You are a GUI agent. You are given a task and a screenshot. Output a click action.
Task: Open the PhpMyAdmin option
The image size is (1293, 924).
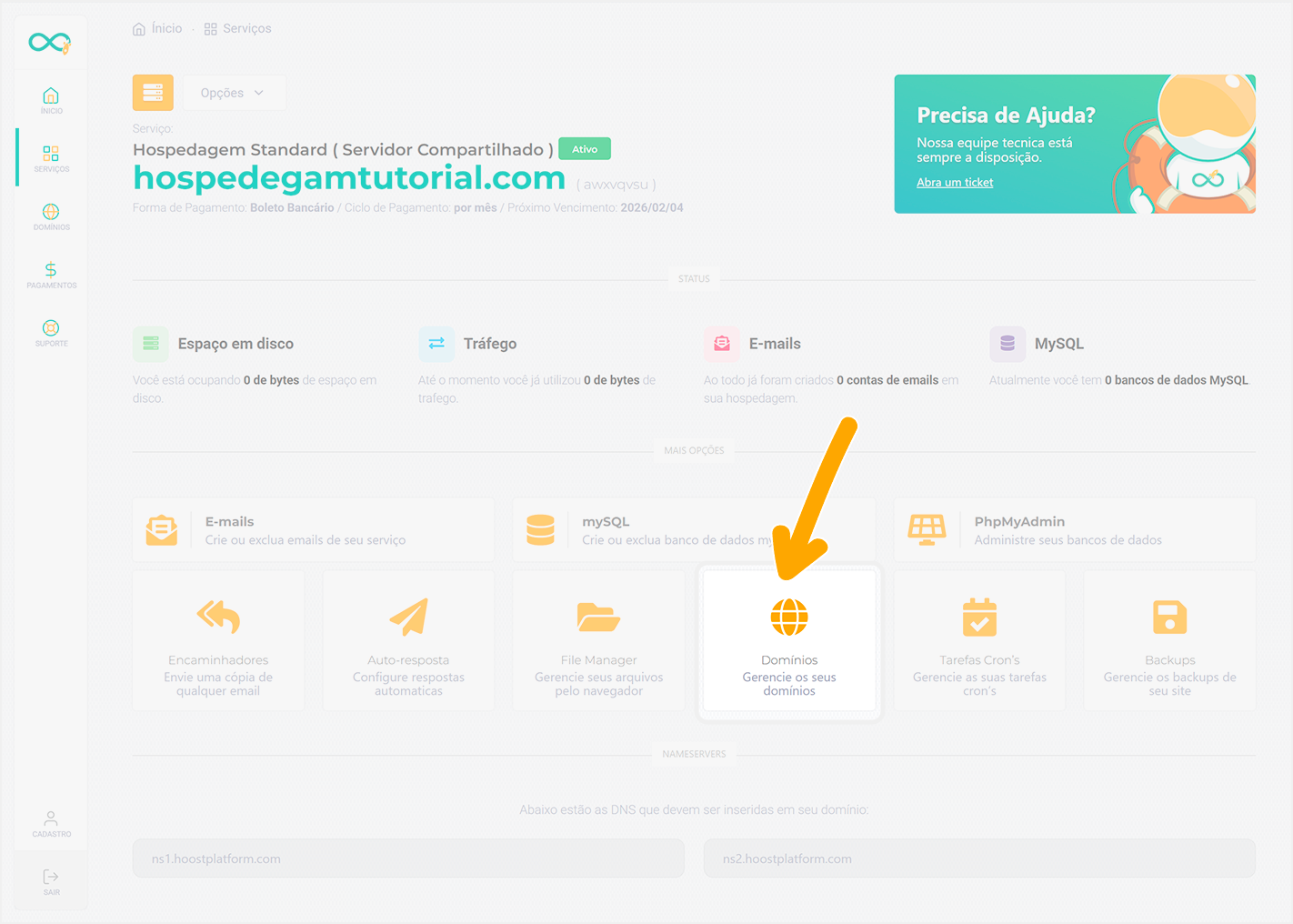point(1074,529)
